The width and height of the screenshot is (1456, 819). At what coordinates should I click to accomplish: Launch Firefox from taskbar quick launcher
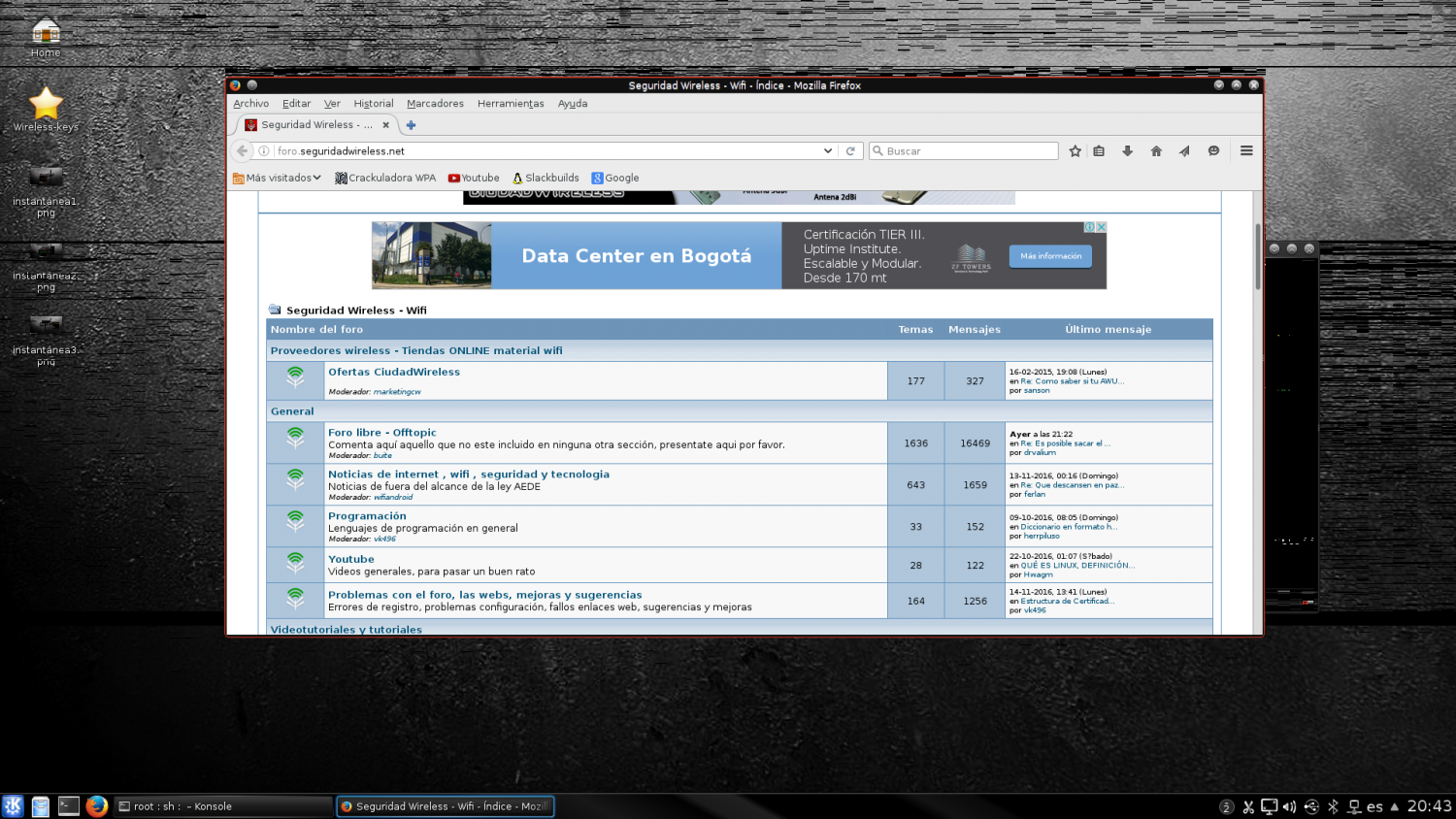tap(96, 806)
